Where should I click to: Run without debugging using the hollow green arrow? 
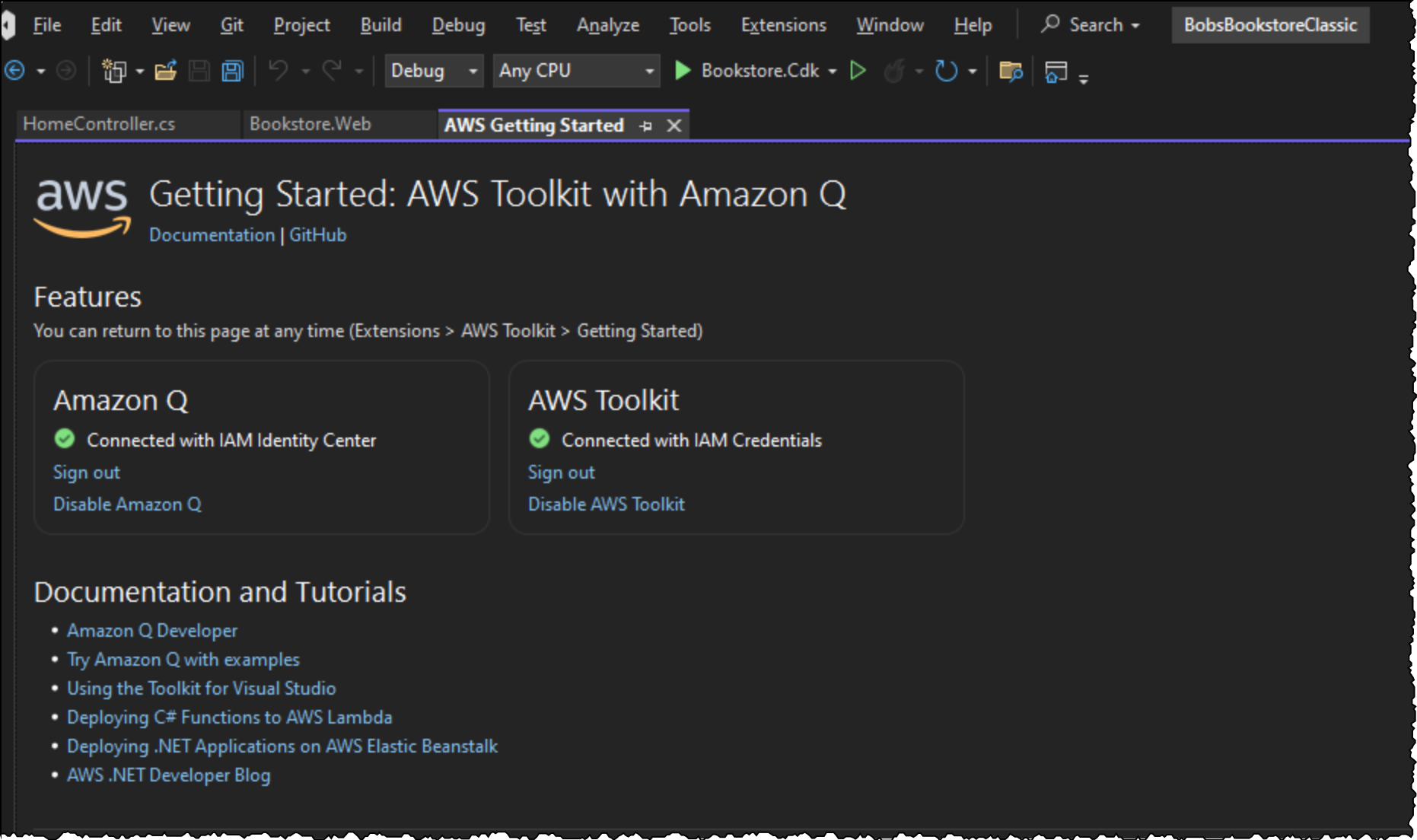(x=858, y=71)
